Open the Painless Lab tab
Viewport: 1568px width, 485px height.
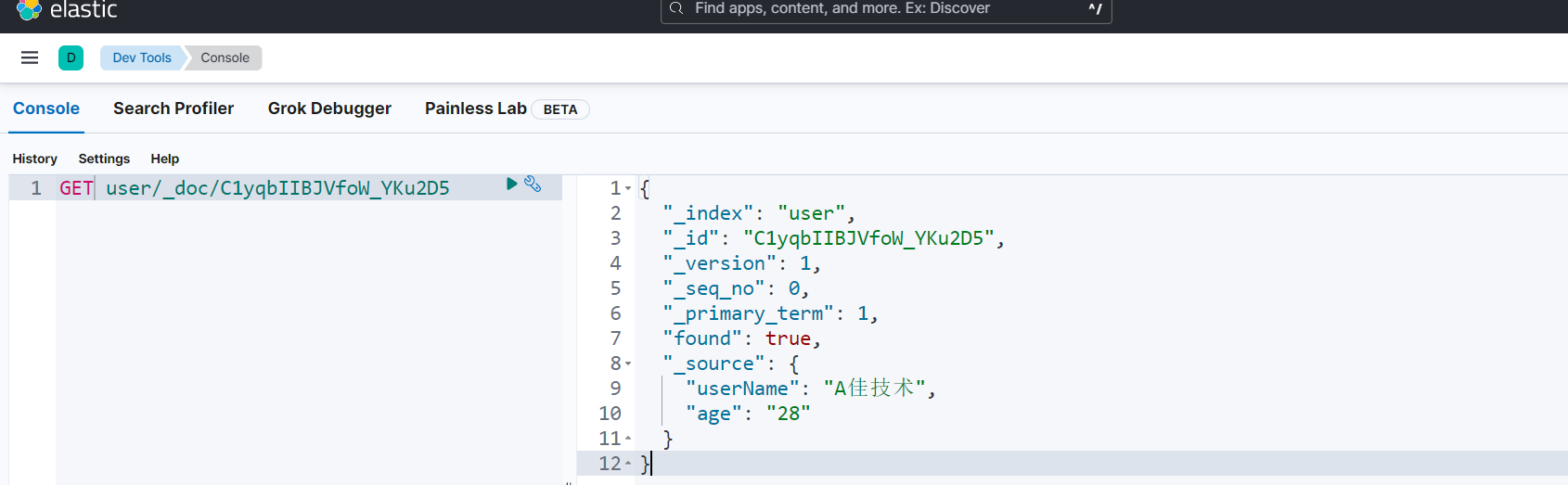tap(476, 108)
